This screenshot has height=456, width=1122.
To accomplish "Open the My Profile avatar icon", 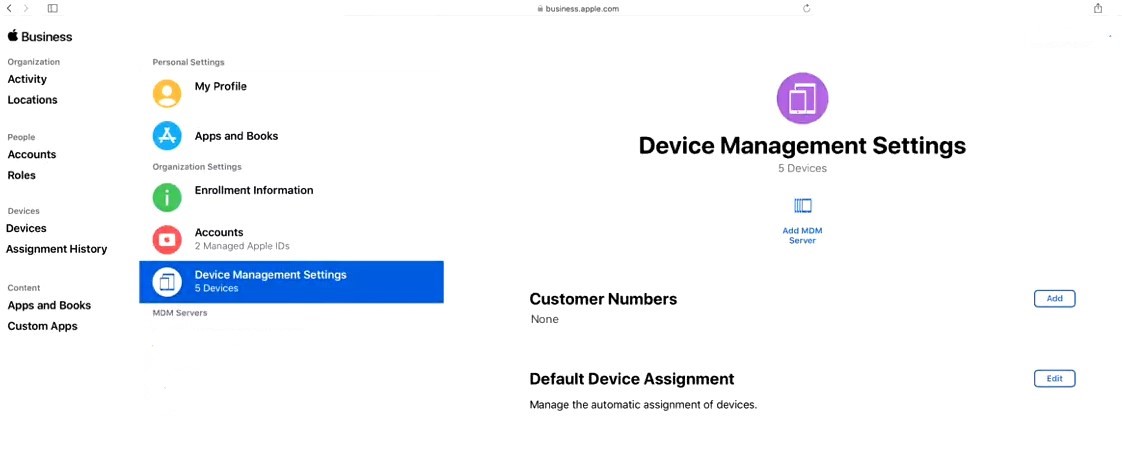I will point(167,94).
